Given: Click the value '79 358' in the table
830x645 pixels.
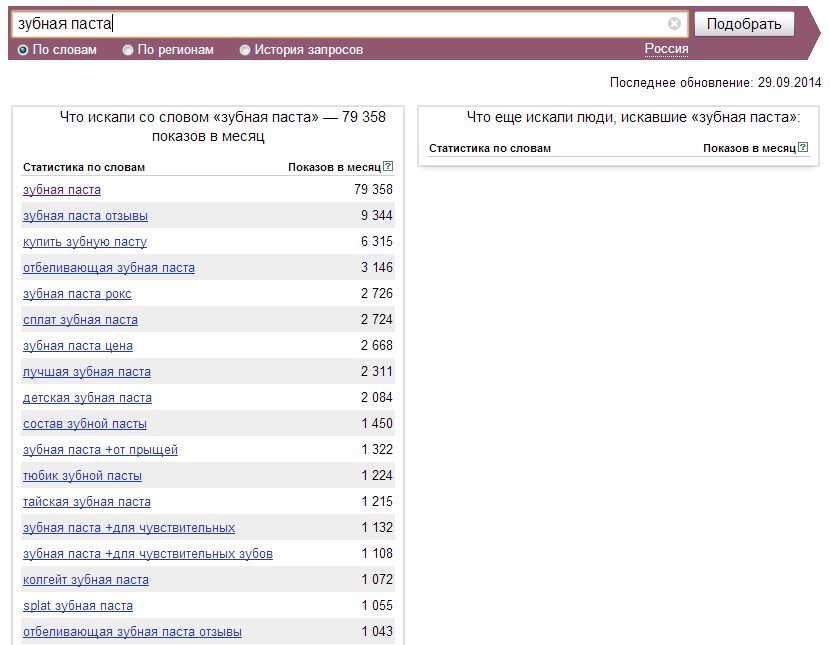Looking at the screenshot, I should click(374, 189).
